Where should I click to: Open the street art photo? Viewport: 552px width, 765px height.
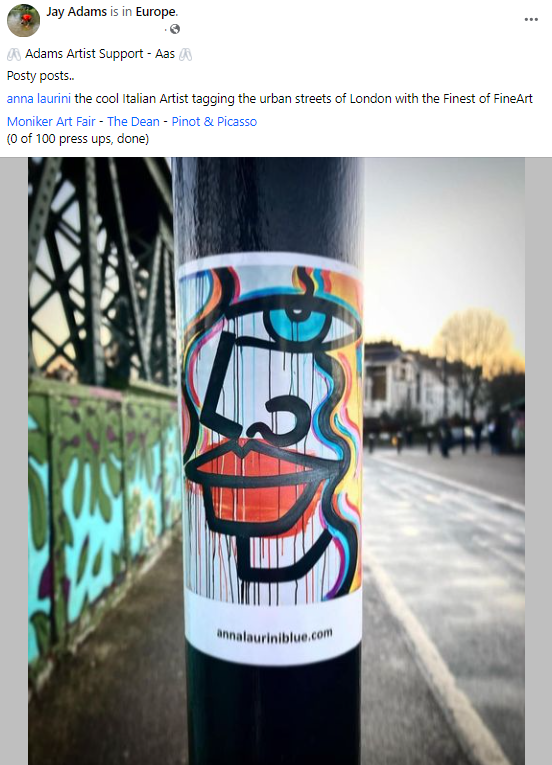276,461
